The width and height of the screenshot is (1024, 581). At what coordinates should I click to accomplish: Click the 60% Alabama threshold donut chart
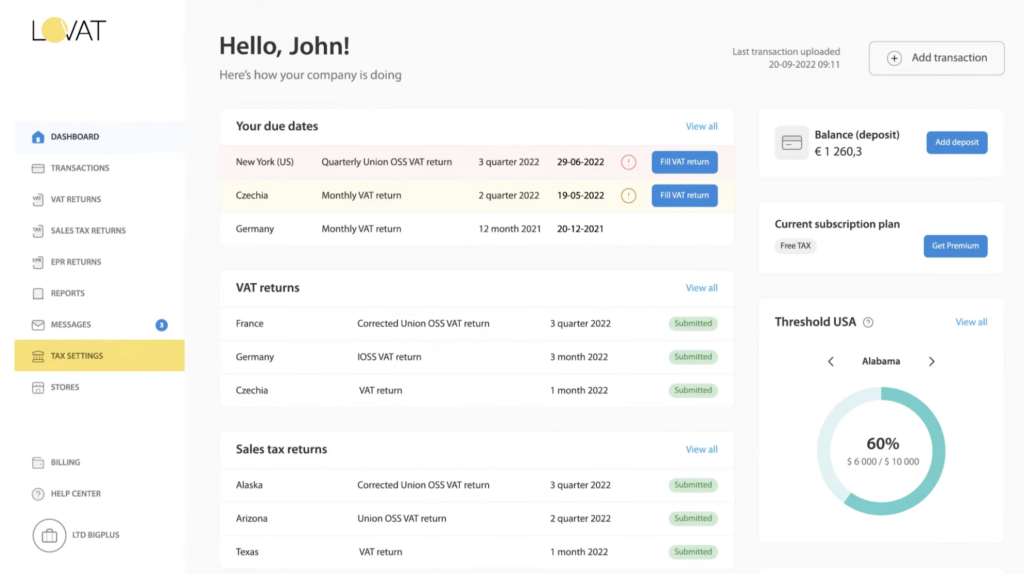tap(881, 451)
